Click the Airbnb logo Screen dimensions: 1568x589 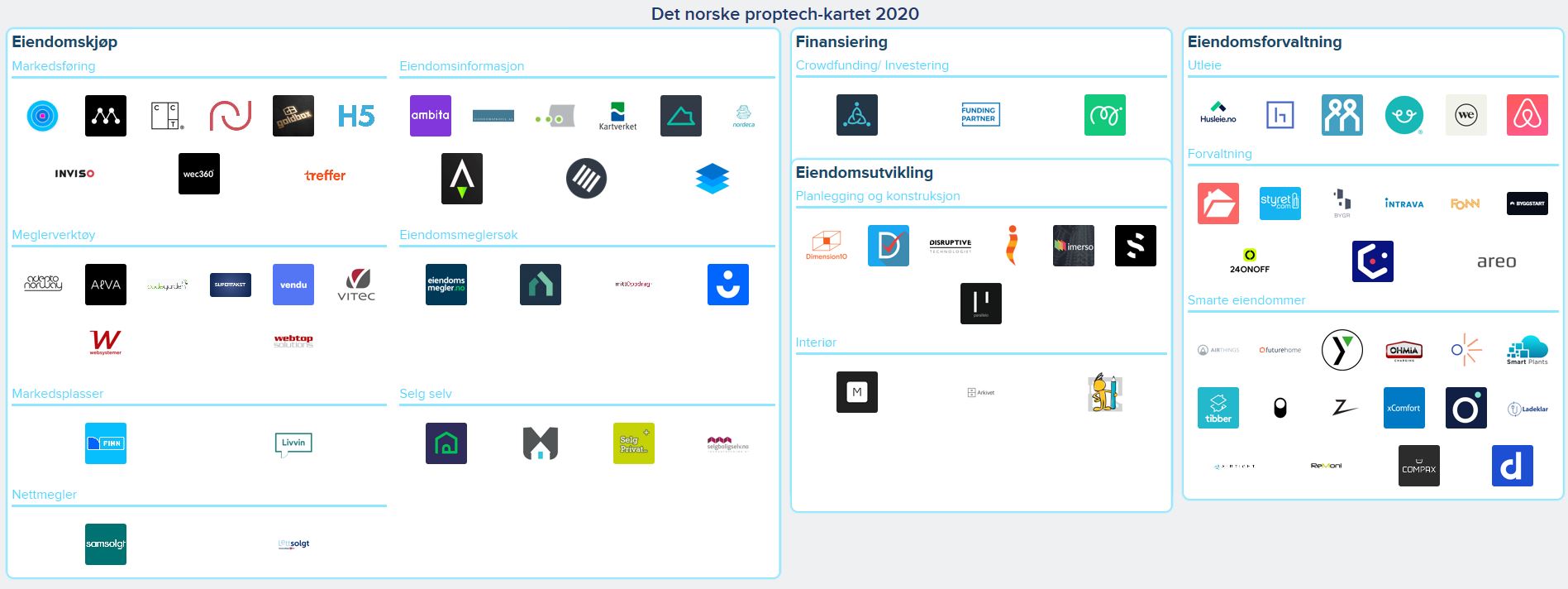click(1527, 115)
